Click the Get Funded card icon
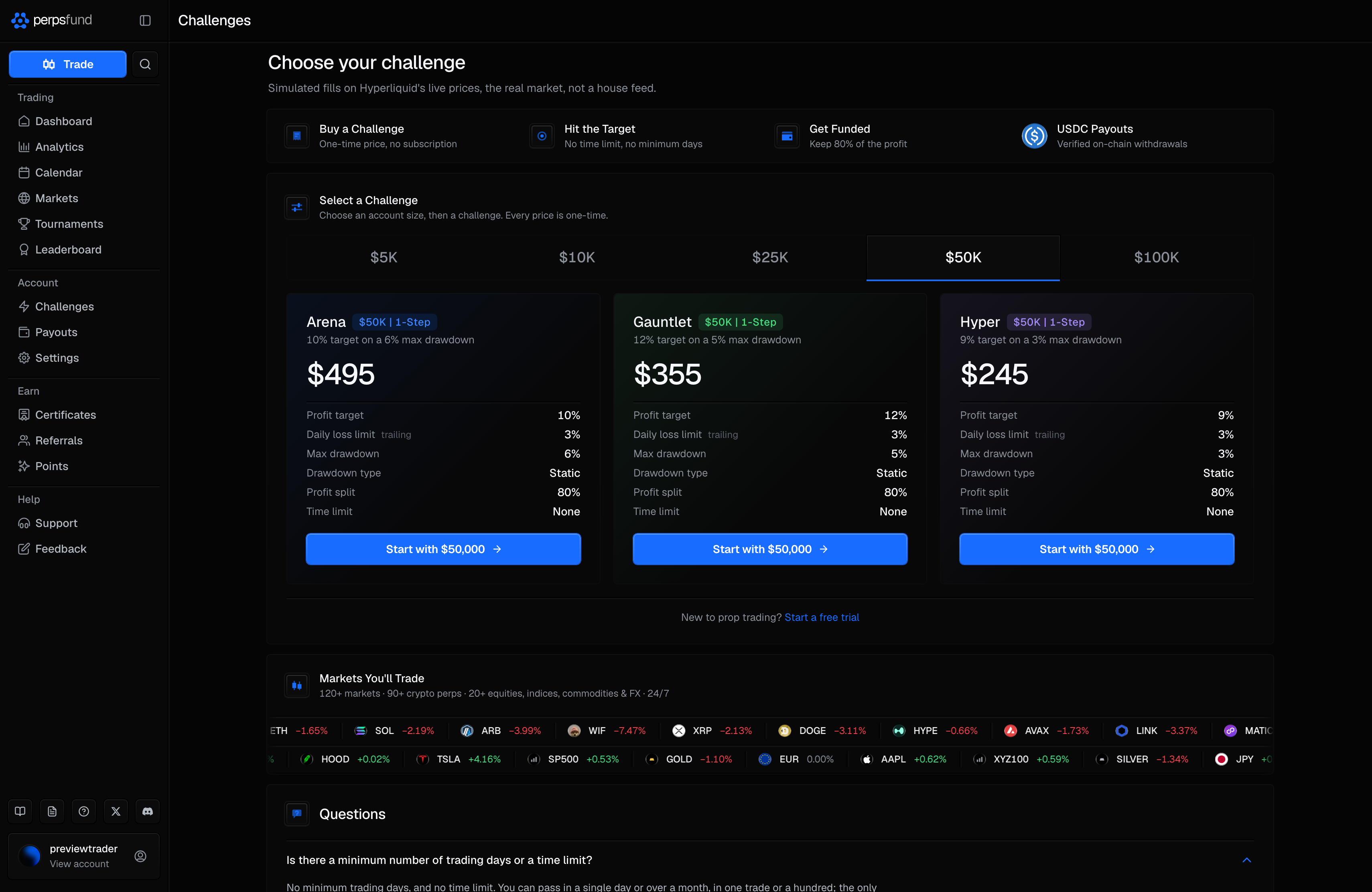1372x892 pixels. click(x=787, y=136)
